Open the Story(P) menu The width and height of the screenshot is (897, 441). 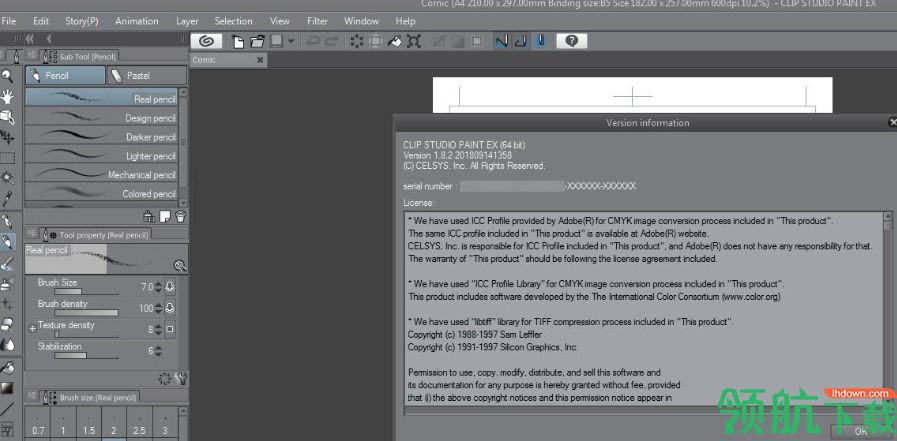point(82,21)
